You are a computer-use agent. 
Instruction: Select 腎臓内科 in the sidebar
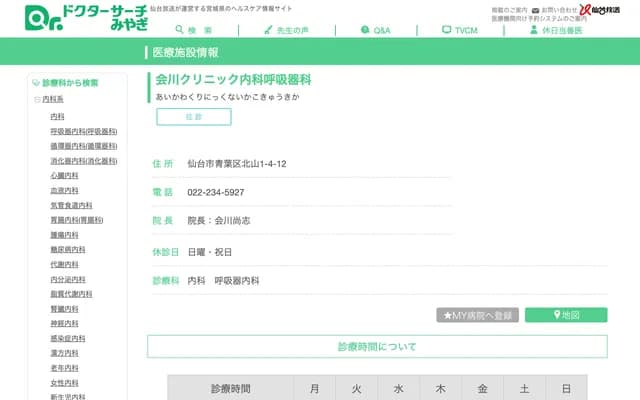click(x=64, y=309)
